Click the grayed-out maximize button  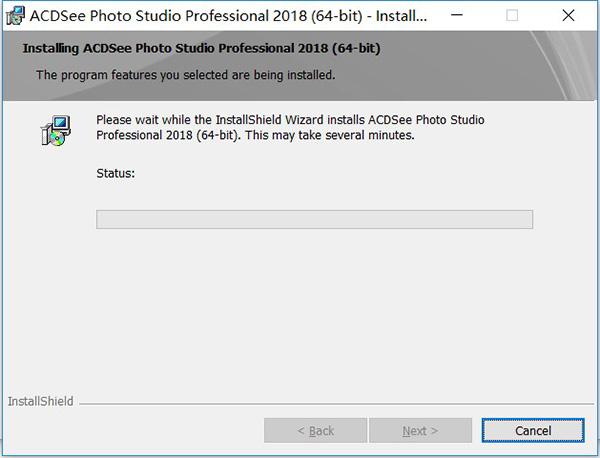click(x=512, y=15)
